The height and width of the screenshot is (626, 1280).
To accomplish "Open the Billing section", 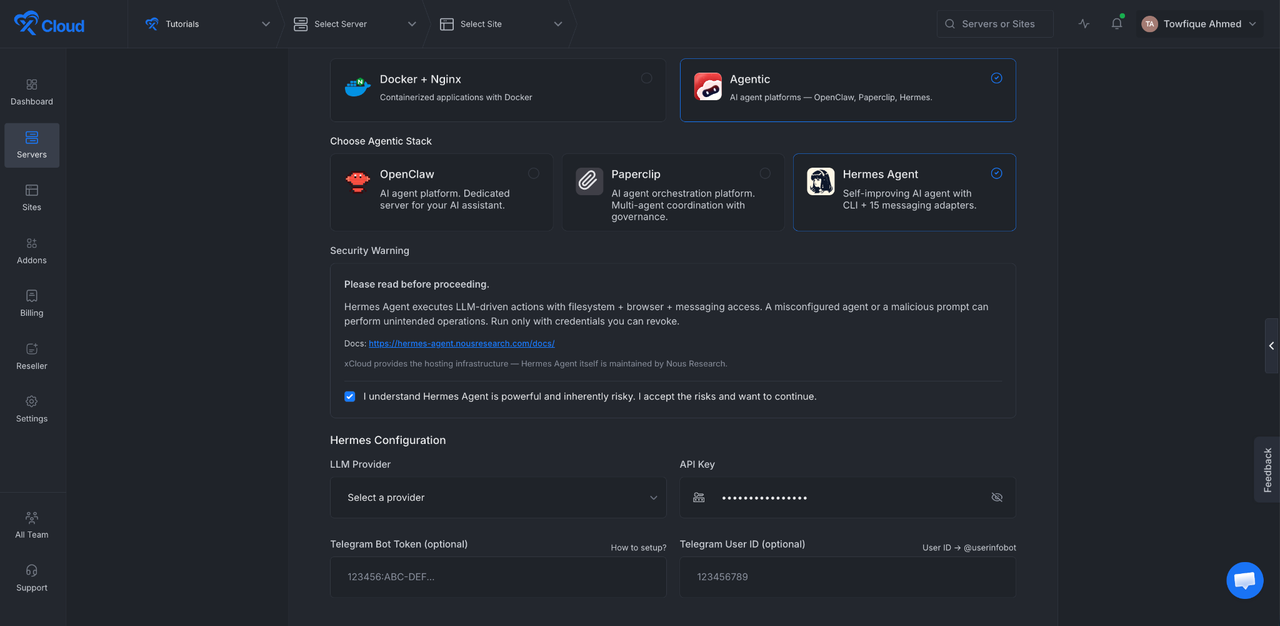I will (x=32, y=304).
